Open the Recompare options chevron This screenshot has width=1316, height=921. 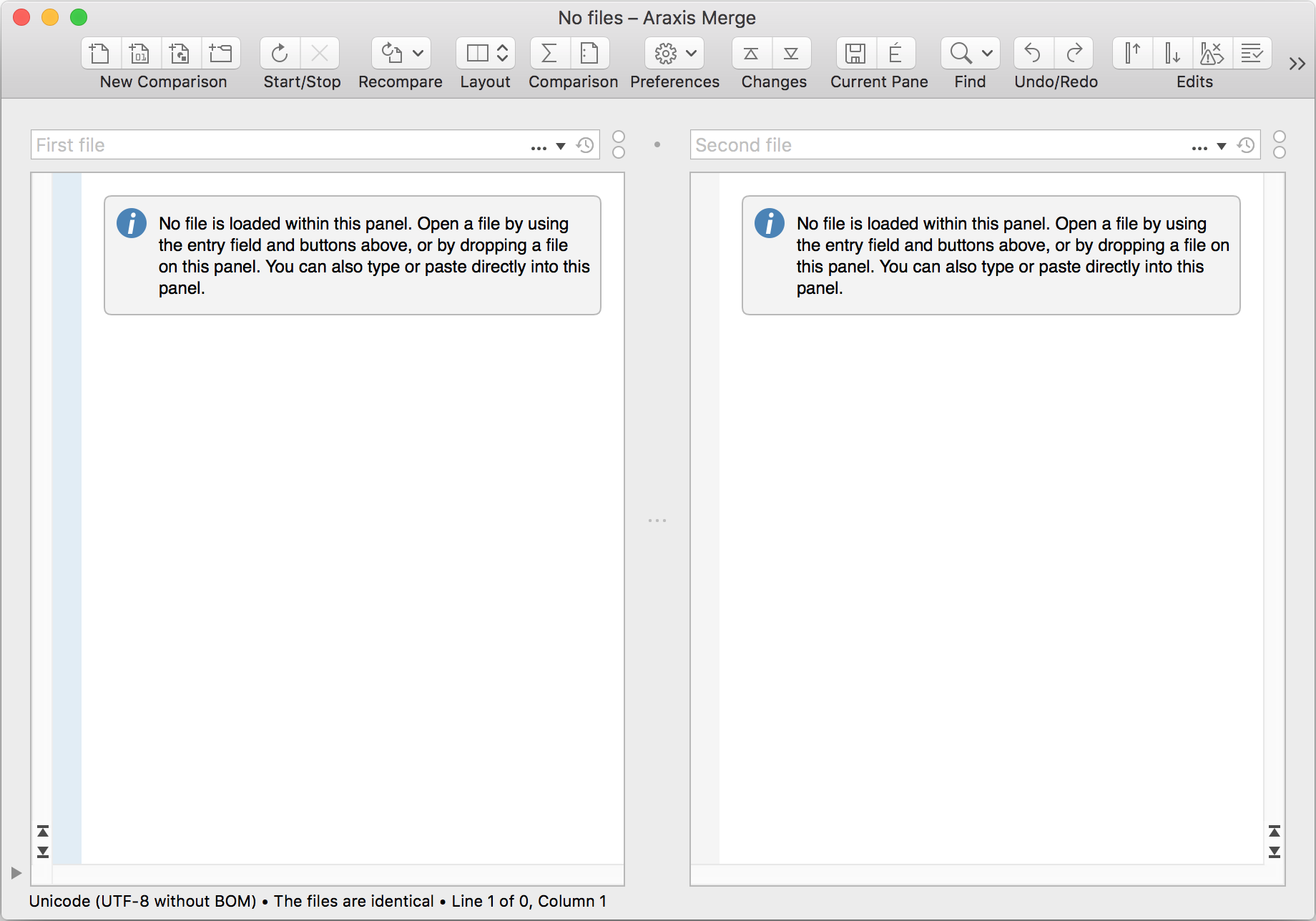pyautogui.click(x=418, y=53)
